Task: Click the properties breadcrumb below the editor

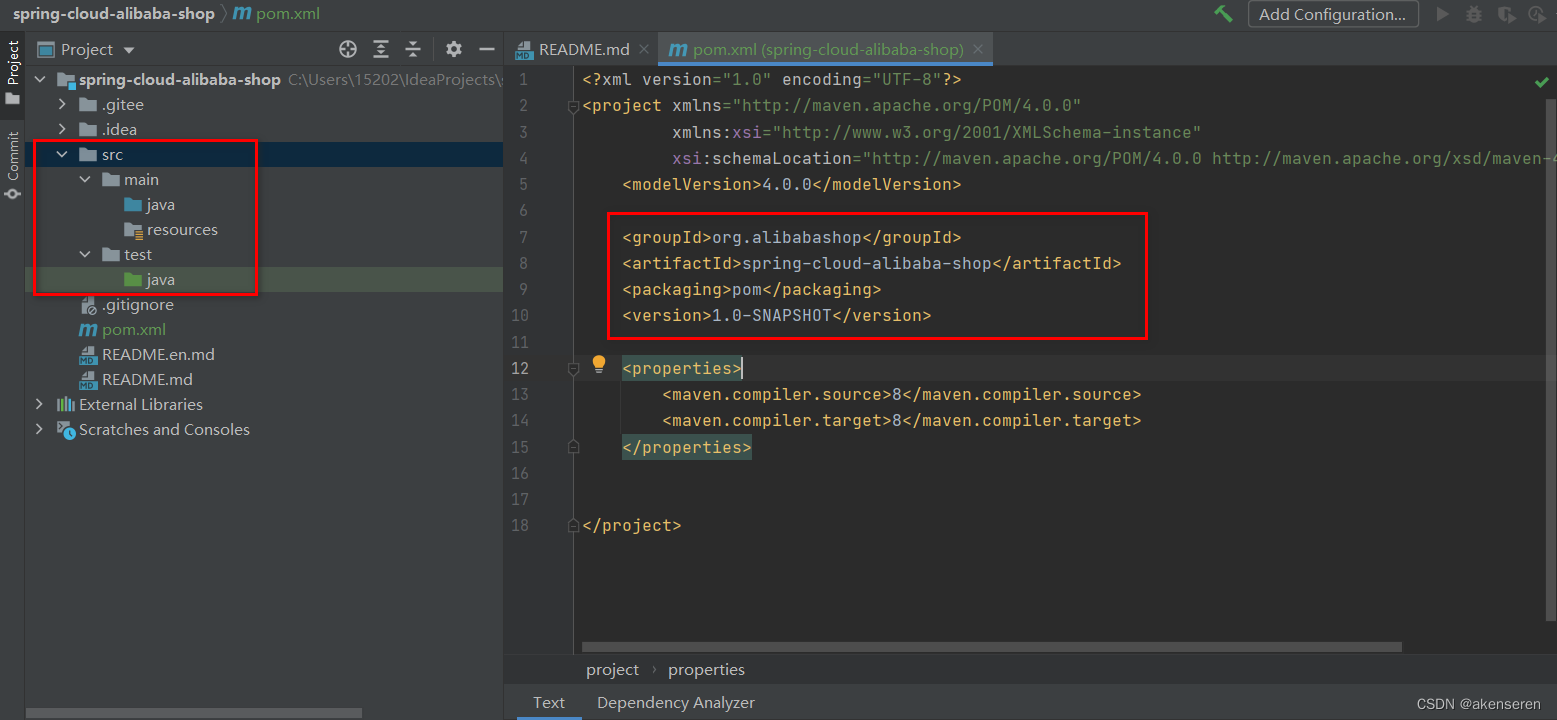Action: 706,670
